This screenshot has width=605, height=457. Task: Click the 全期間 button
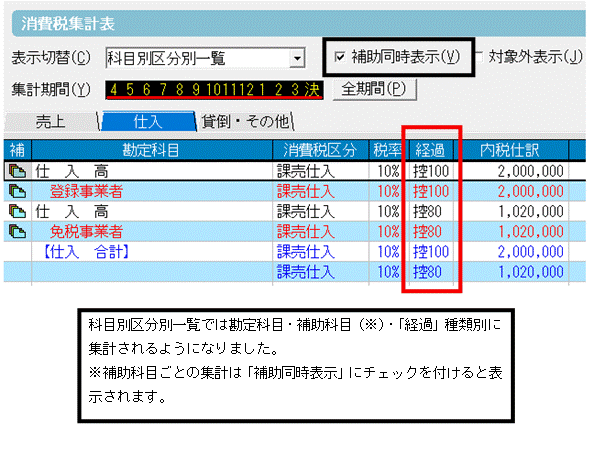(374, 89)
